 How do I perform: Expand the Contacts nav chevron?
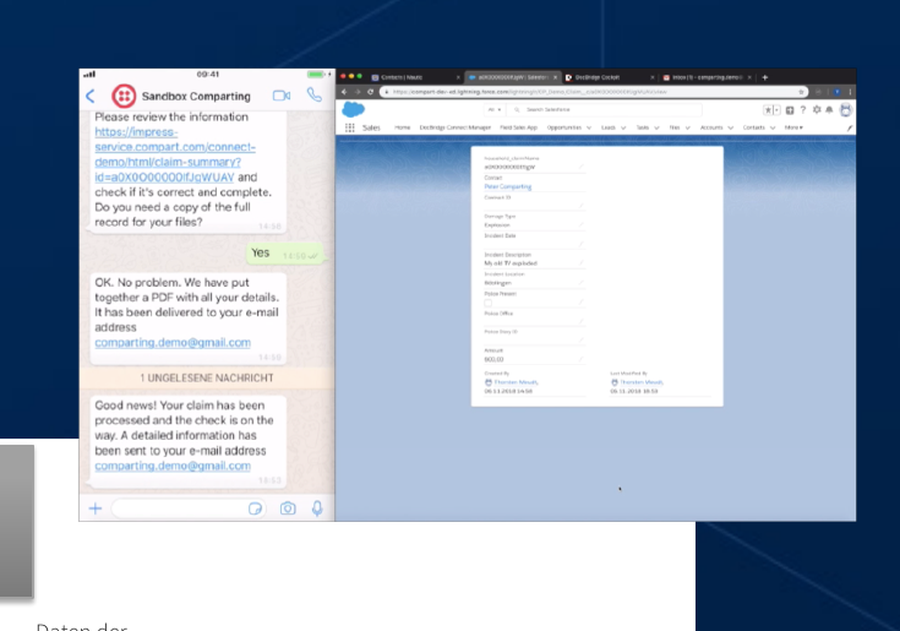[x=773, y=127]
